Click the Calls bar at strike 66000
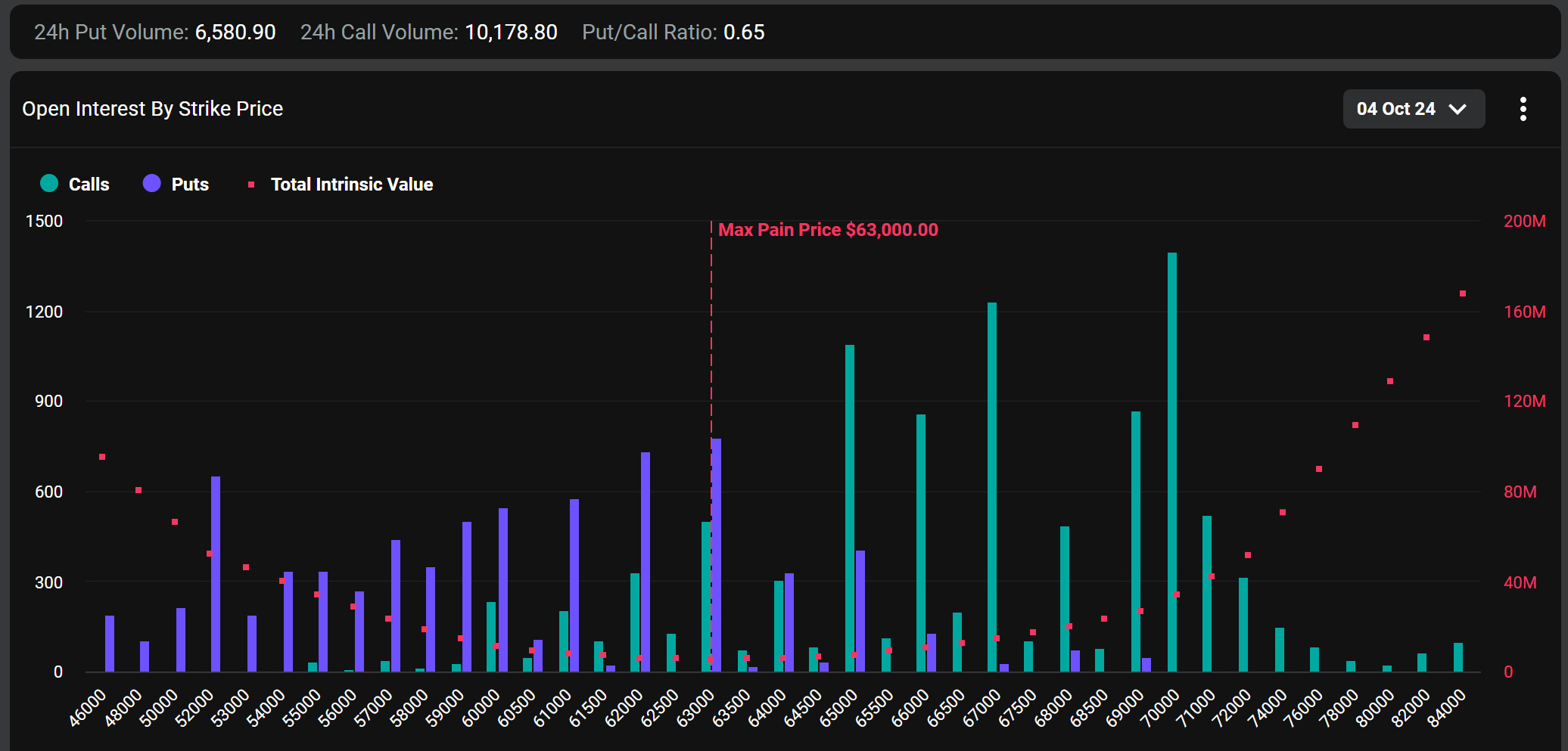 coord(921,543)
